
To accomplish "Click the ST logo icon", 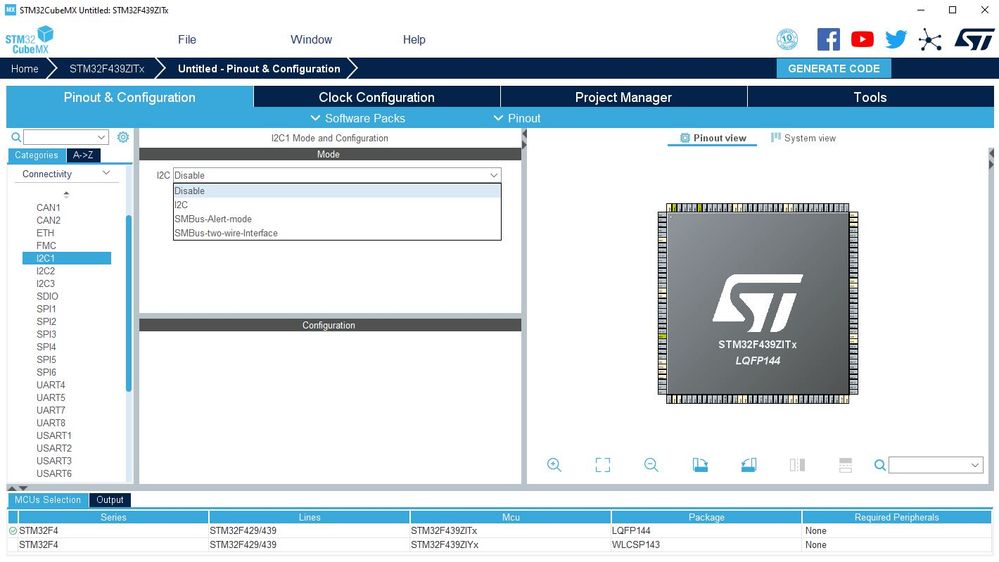I will tap(974, 40).
